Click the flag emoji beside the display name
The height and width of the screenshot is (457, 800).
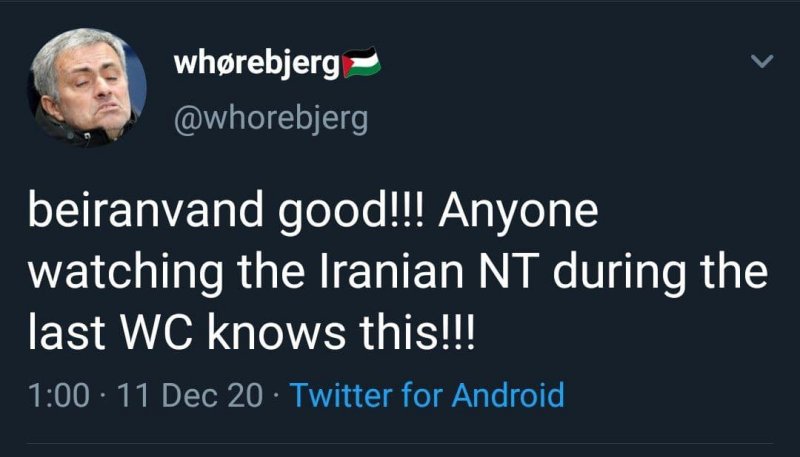pyautogui.click(x=362, y=66)
